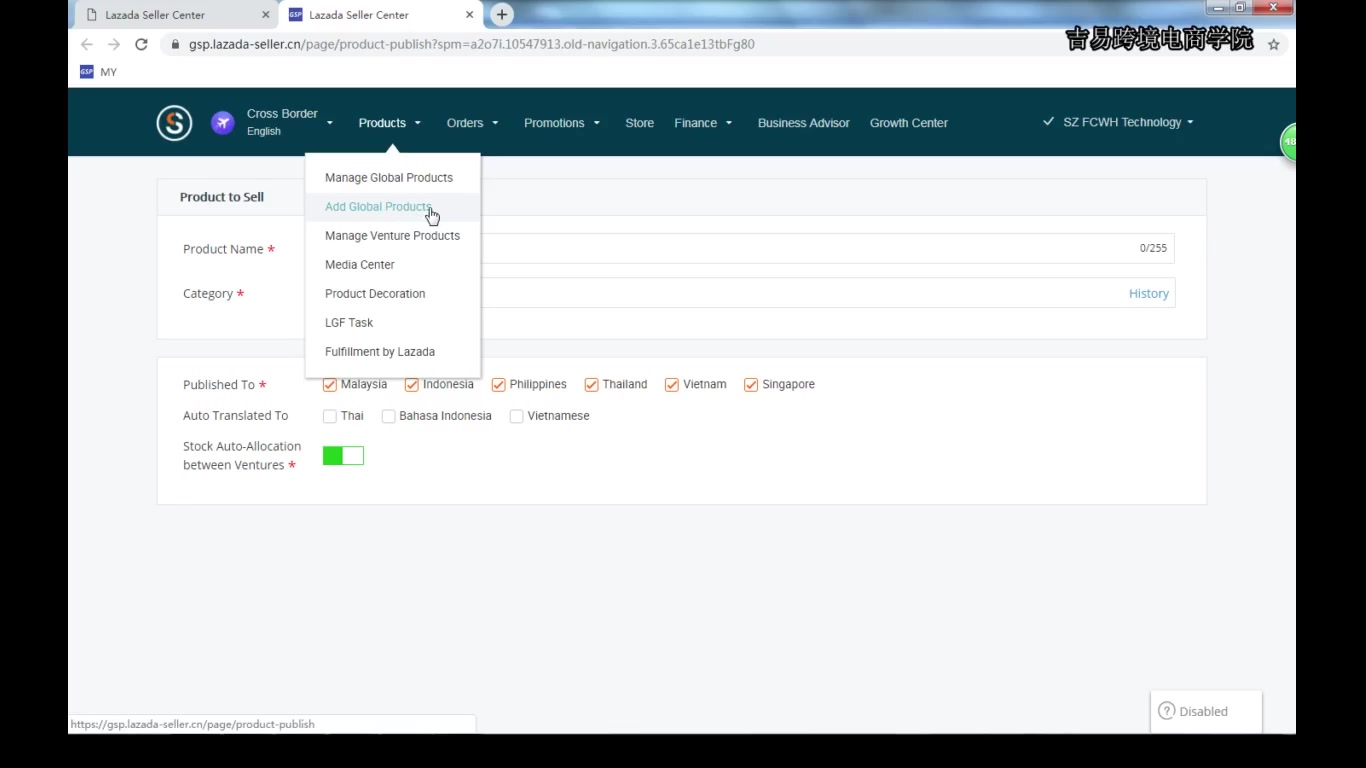Open a new browser tab
The image size is (1366, 768).
(x=502, y=15)
